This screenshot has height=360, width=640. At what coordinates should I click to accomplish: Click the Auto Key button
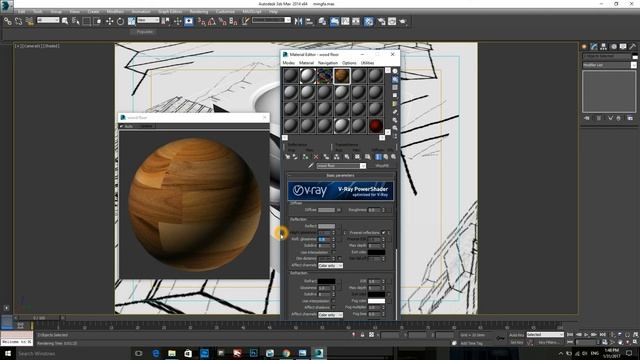pos(516,335)
